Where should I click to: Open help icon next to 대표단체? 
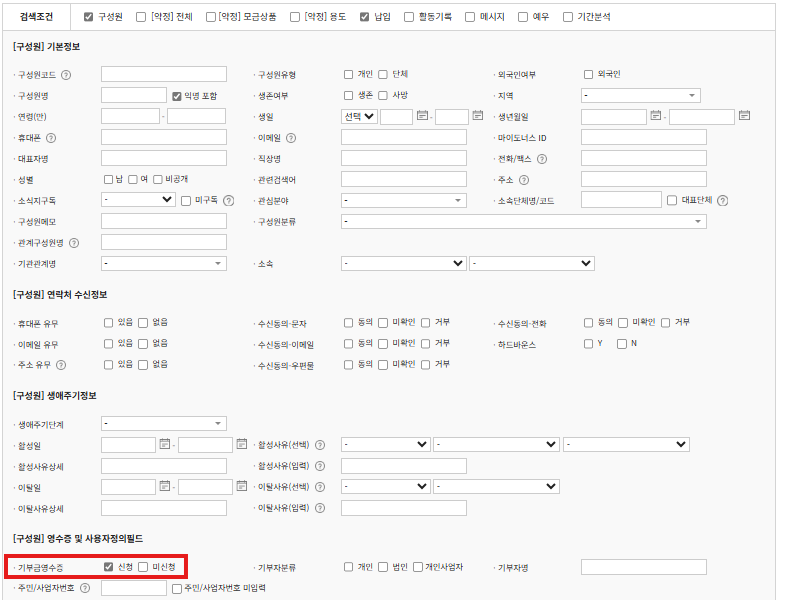click(722, 201)
